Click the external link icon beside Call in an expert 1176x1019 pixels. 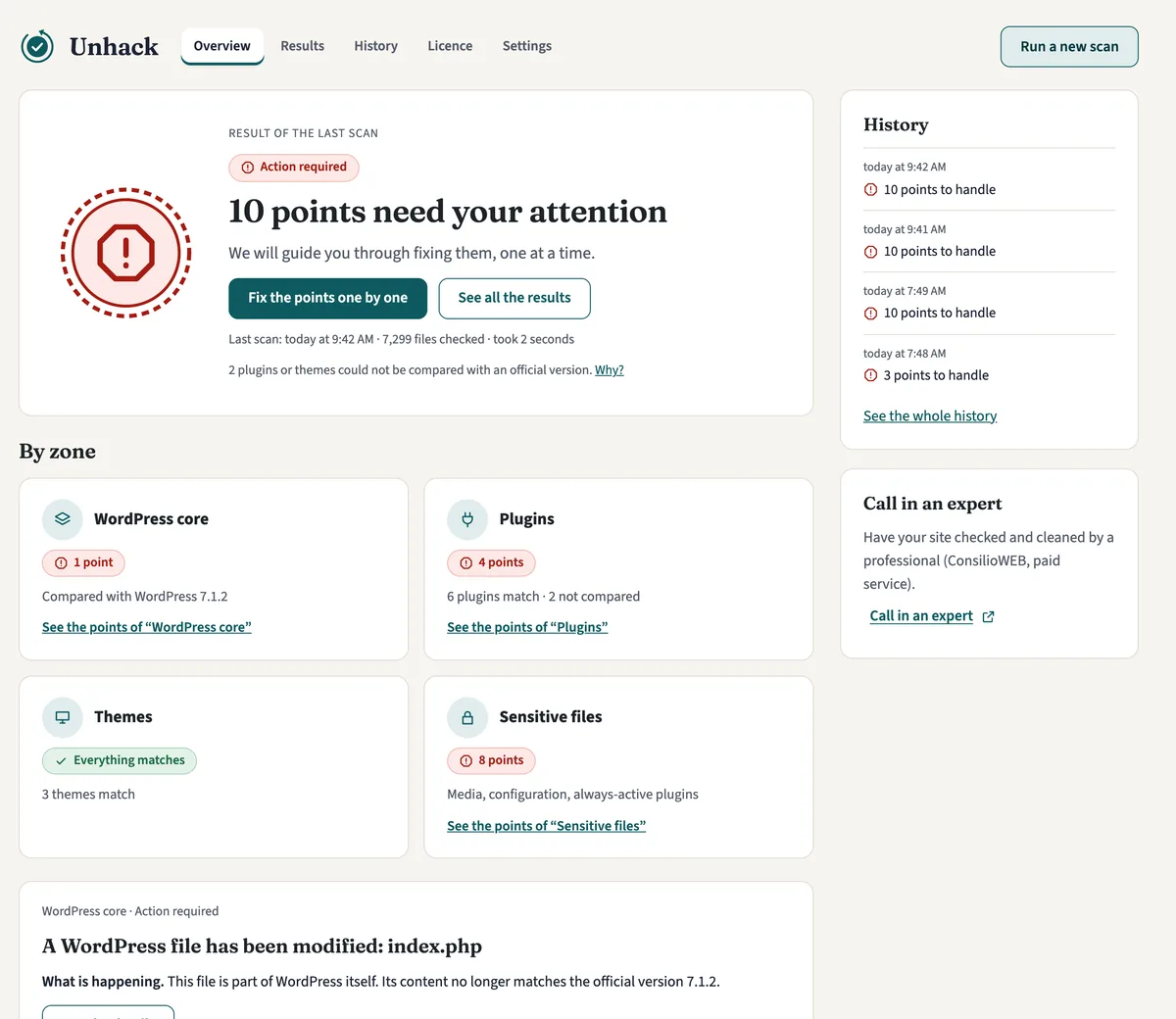pos(988,616)
